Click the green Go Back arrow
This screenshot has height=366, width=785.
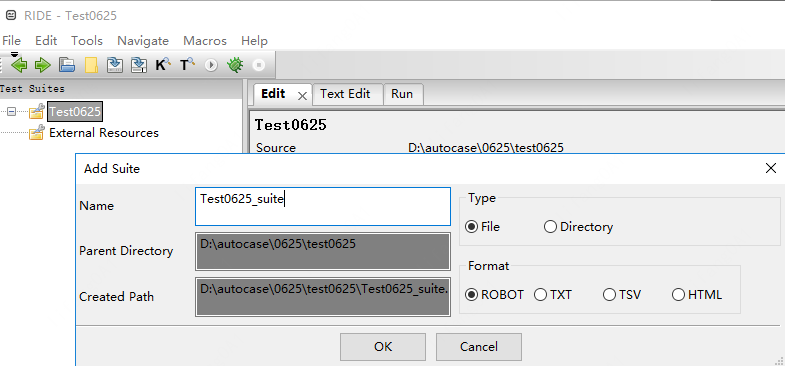pyautogui.click(x=19, y=65)
